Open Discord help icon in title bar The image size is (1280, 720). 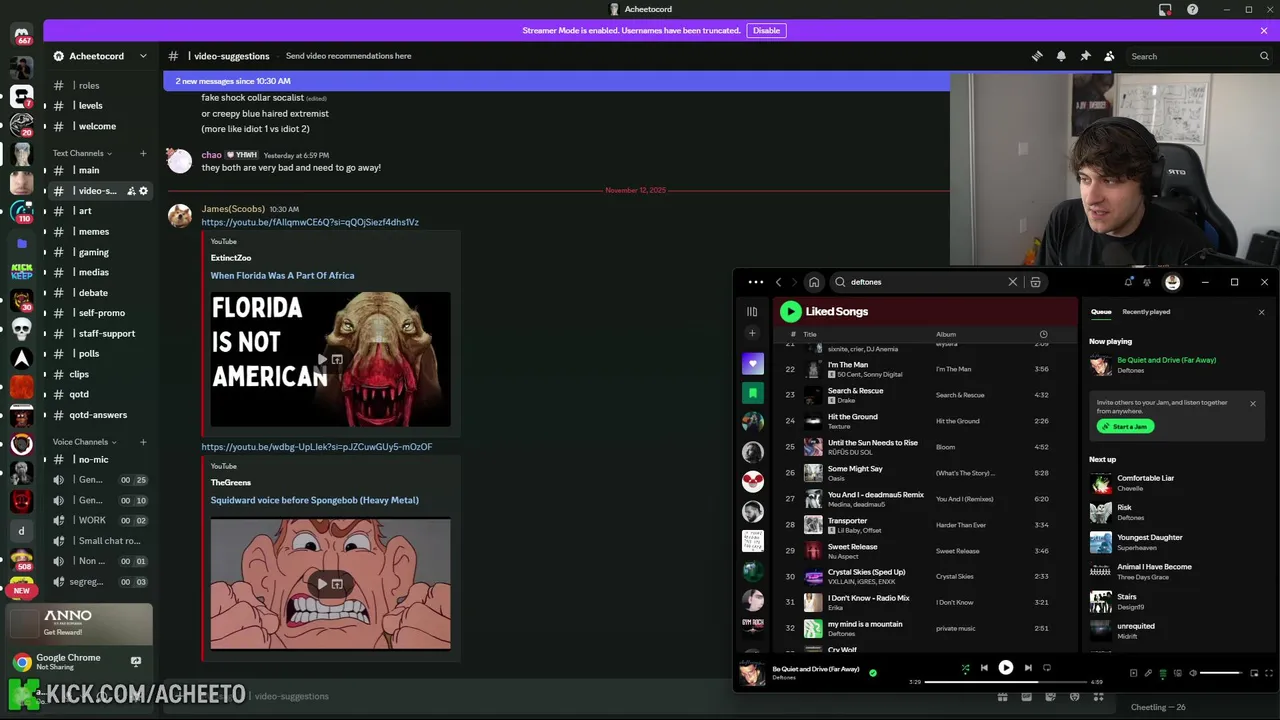(x=1192, y=9)
